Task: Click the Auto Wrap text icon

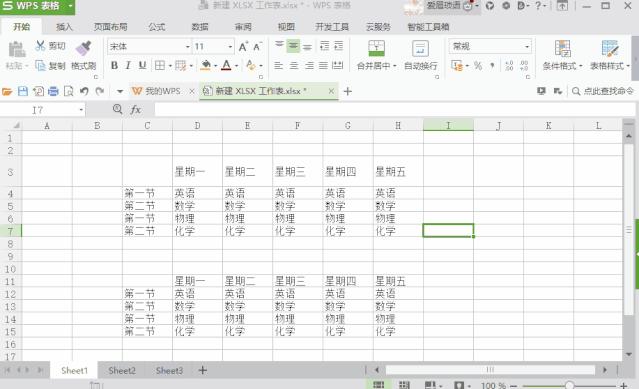Action: click(420, 48)
